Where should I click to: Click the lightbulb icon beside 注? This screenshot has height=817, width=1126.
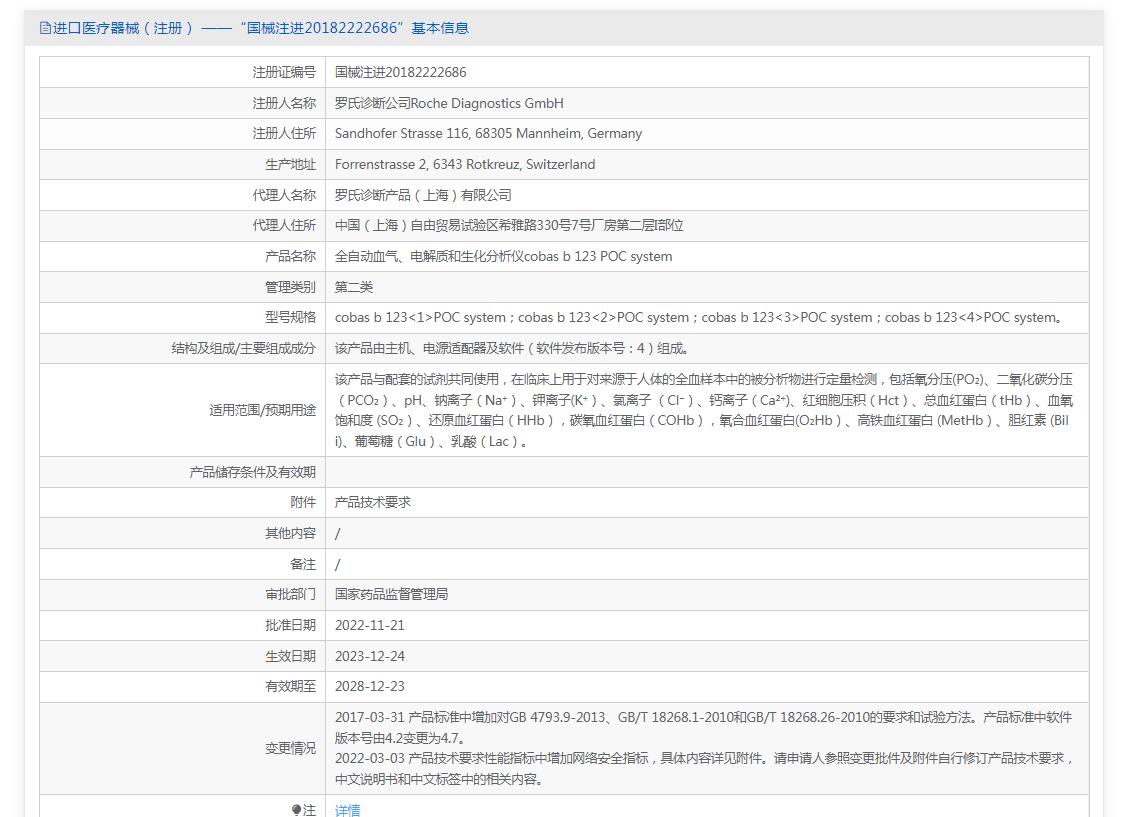tap(297, 810)
